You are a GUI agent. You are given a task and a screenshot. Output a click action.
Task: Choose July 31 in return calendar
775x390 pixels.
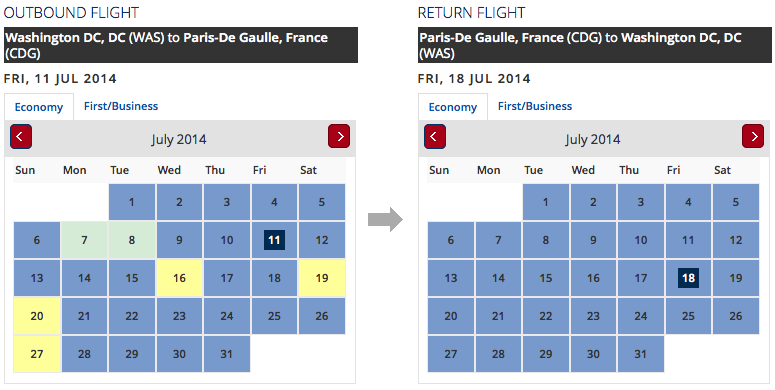pyautogui.click(x=641, y=354)
